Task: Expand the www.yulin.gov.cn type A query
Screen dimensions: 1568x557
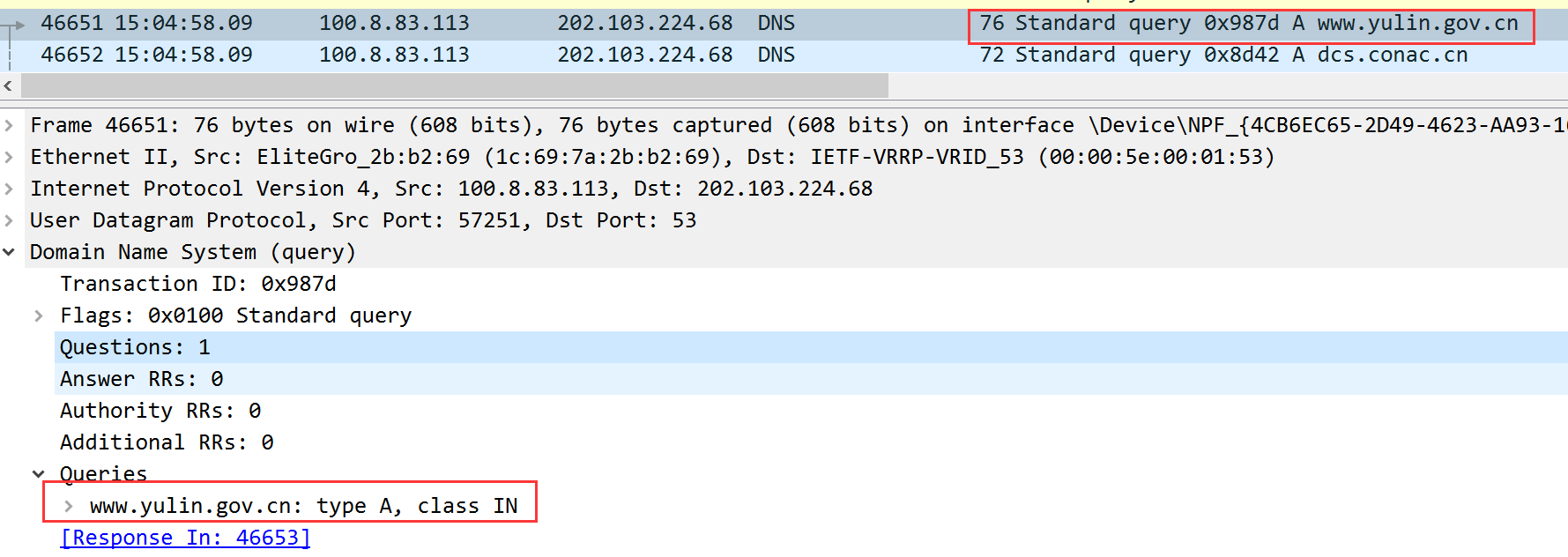Action: pyautogui.click(x=69, y=506)
